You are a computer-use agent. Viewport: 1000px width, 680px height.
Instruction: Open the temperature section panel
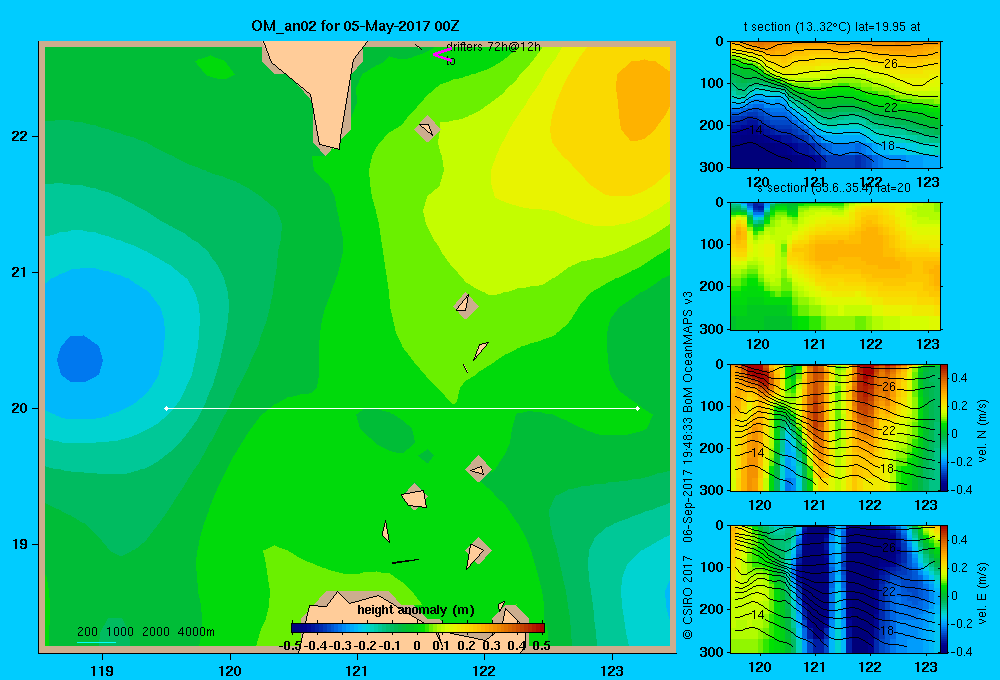[x=835, y=105]
